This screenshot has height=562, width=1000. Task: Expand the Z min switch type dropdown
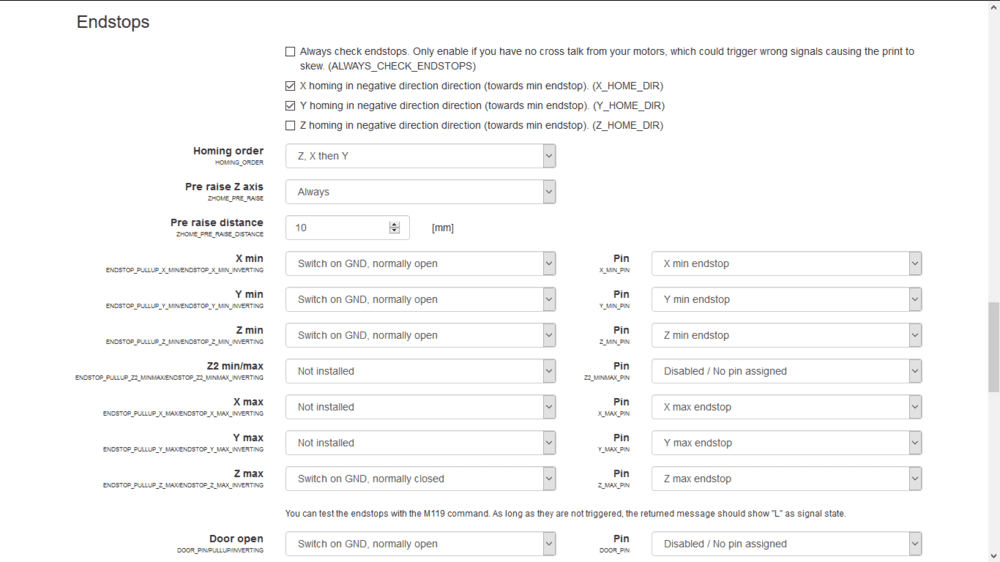point(420,336)
